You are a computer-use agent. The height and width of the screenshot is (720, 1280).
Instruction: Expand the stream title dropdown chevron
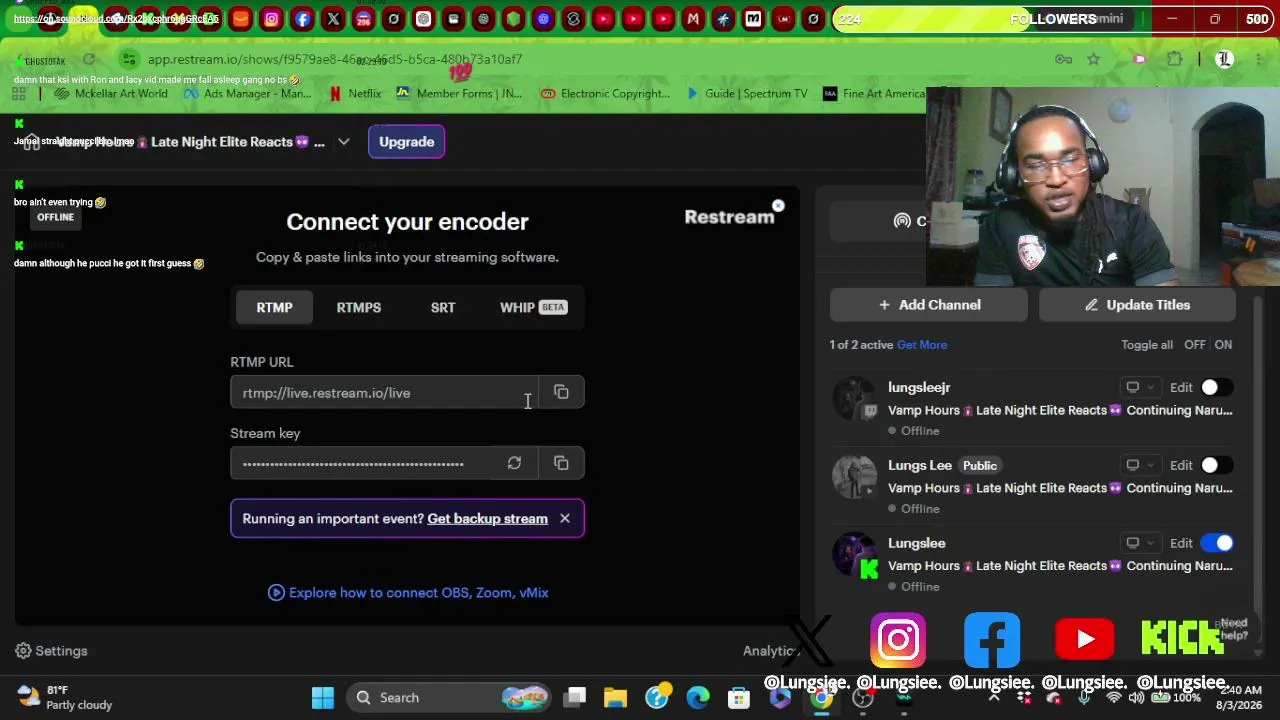point(343,142)
